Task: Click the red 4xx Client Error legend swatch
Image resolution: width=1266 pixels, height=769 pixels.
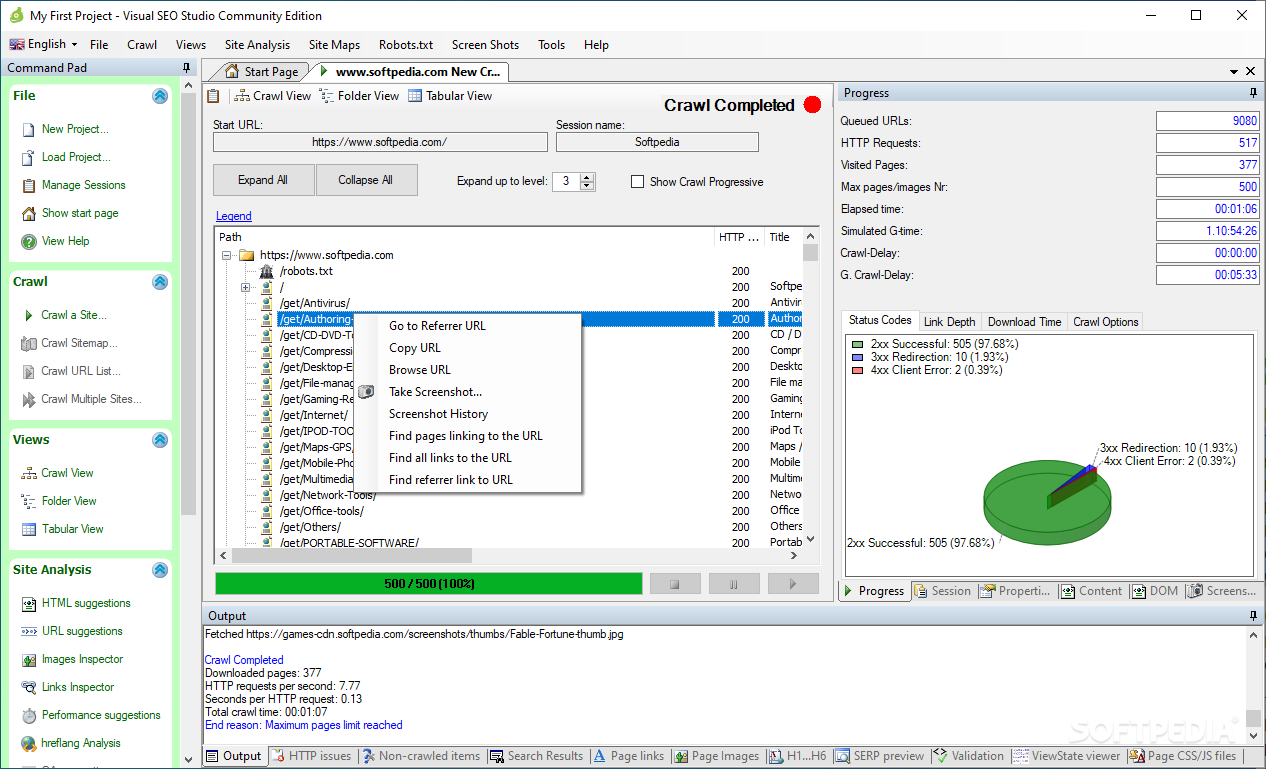Action: click(x=858, y=370)
